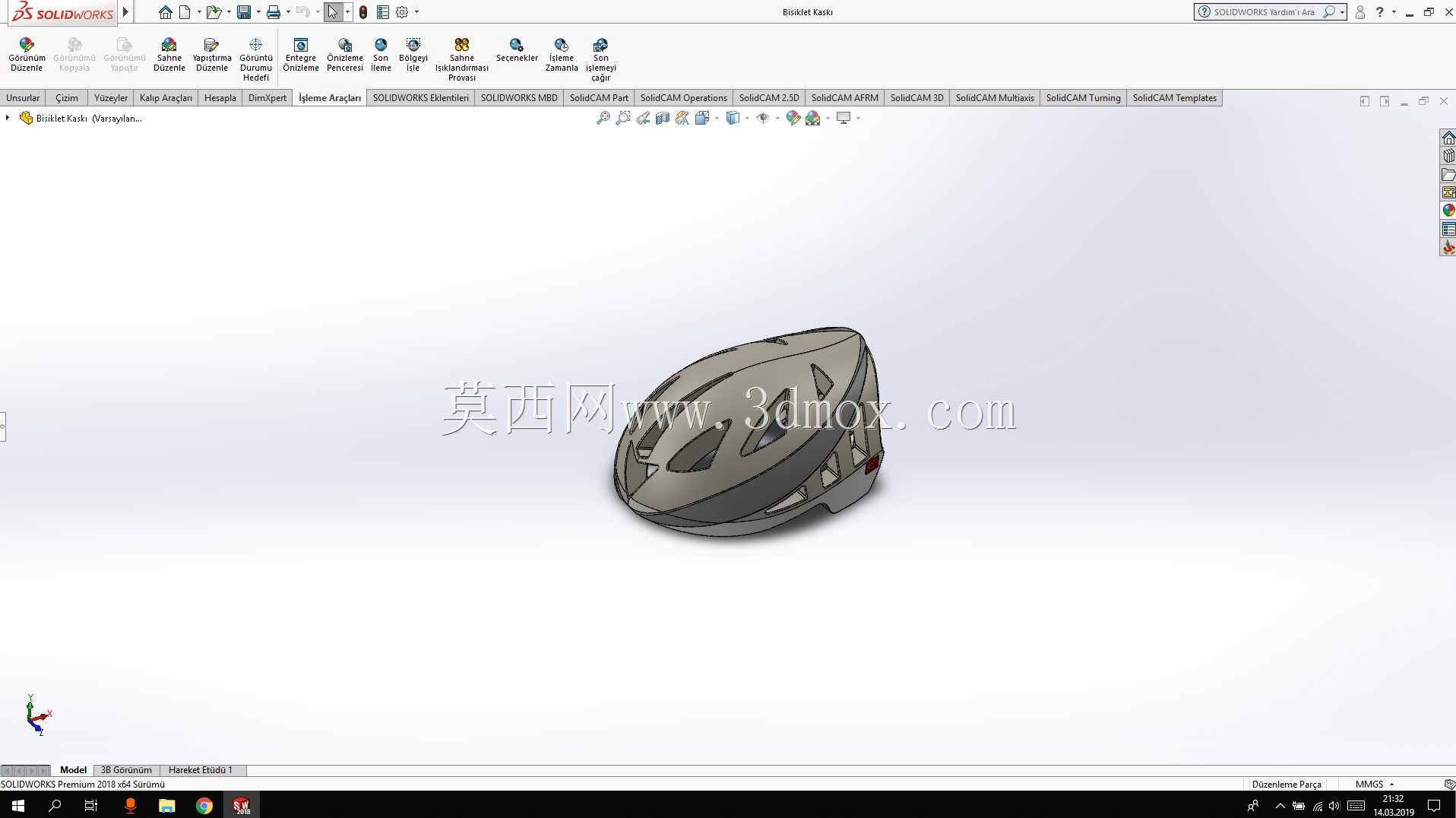
Task: Start Son İleme final render
Action: [381, 55]
